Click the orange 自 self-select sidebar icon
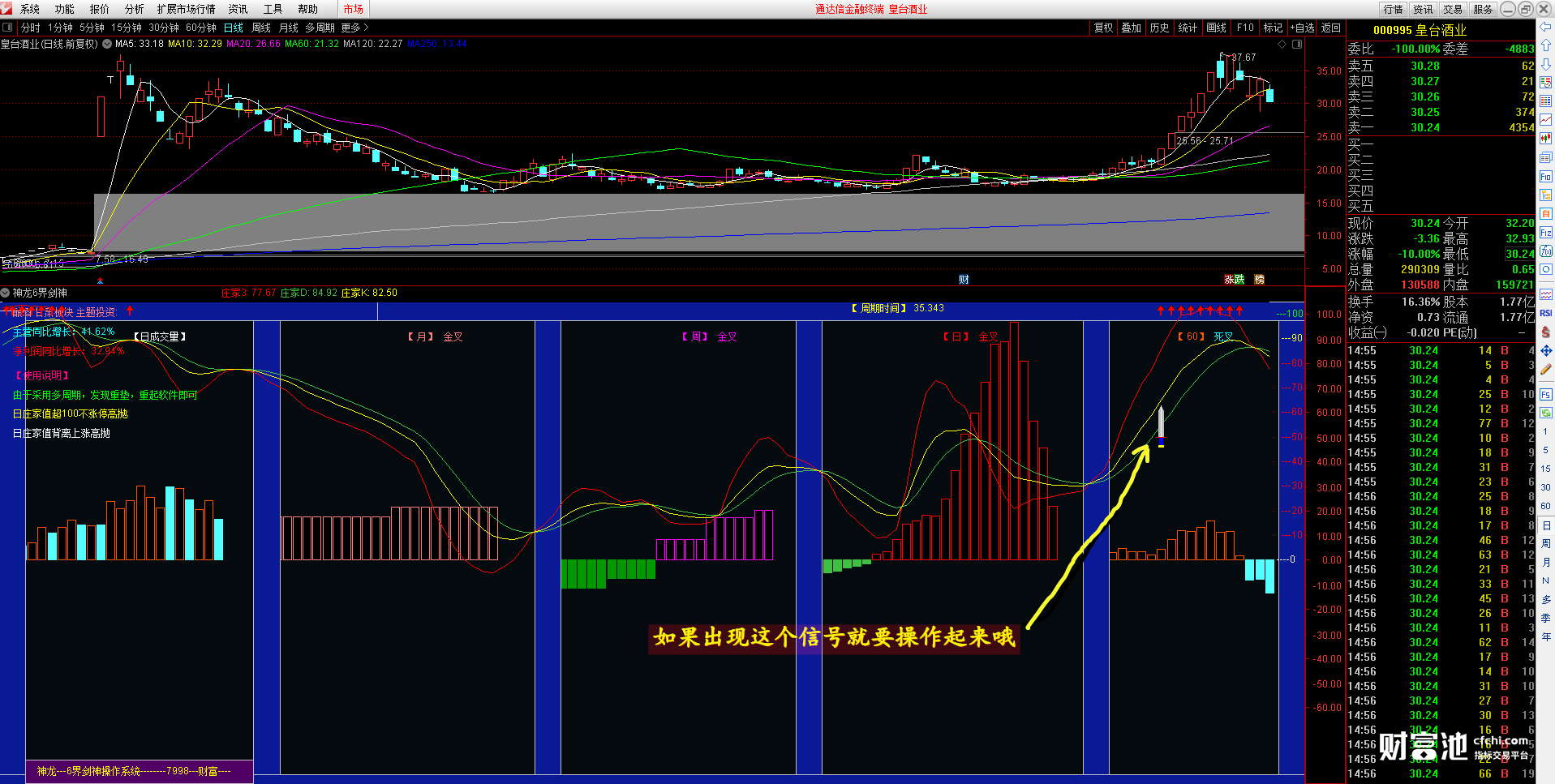 coord(1546,214)
